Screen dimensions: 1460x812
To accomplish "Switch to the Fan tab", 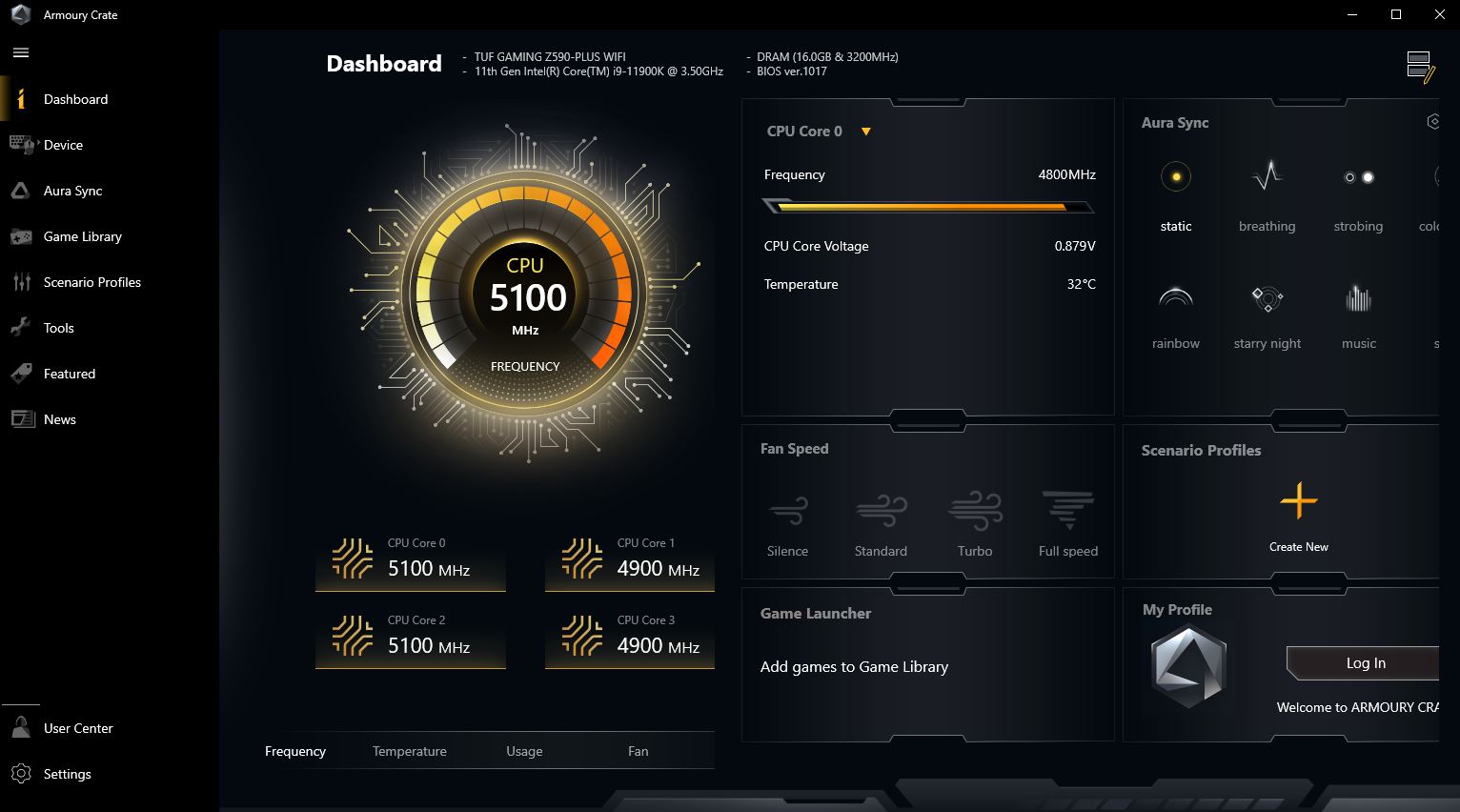I will [639, 751].
